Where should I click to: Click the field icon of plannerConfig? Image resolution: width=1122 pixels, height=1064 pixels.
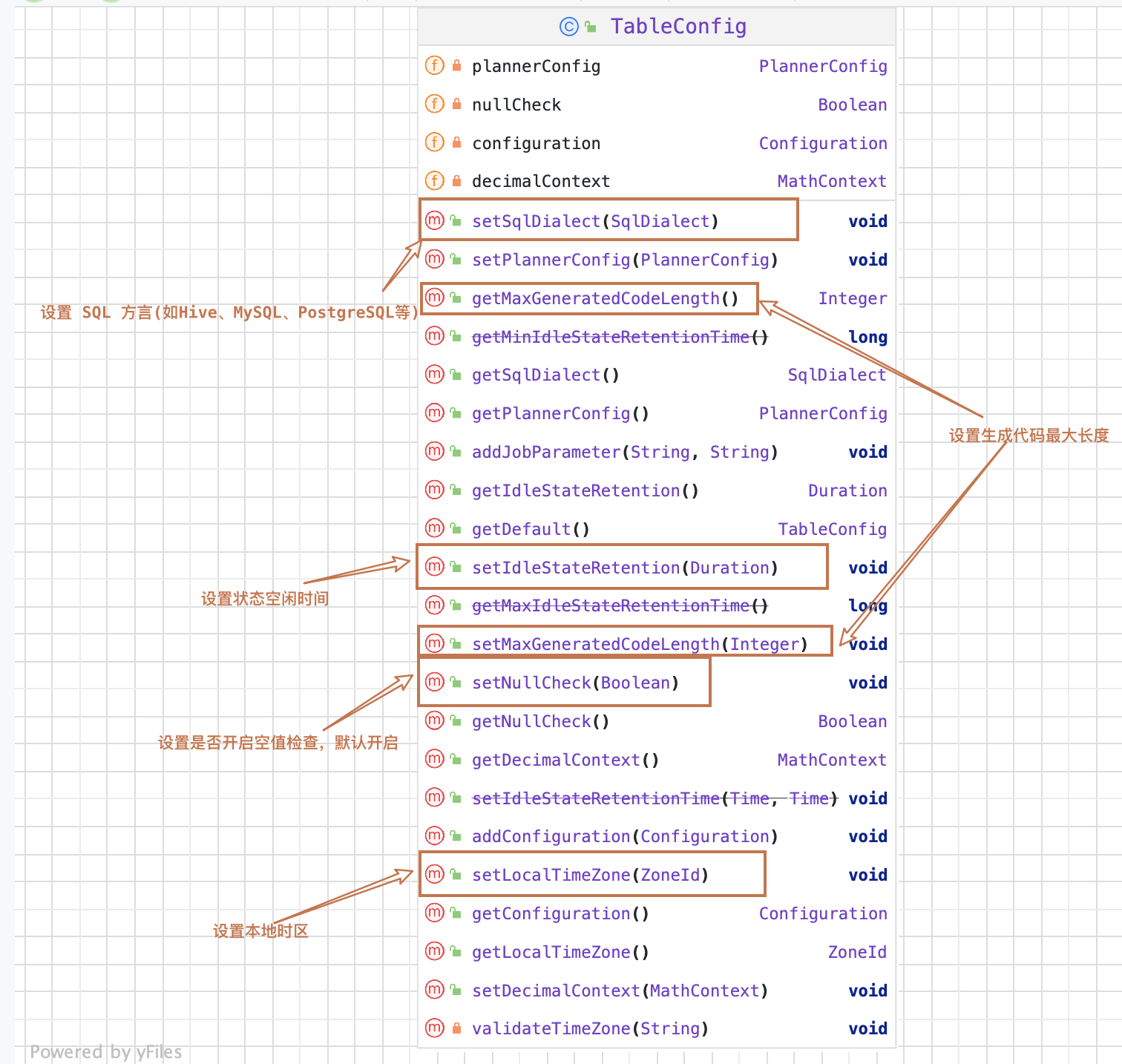pos(435,65)
